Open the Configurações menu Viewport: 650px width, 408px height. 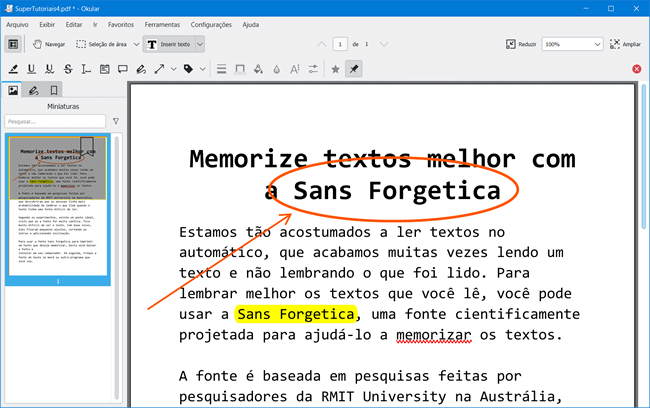point(211,25)
